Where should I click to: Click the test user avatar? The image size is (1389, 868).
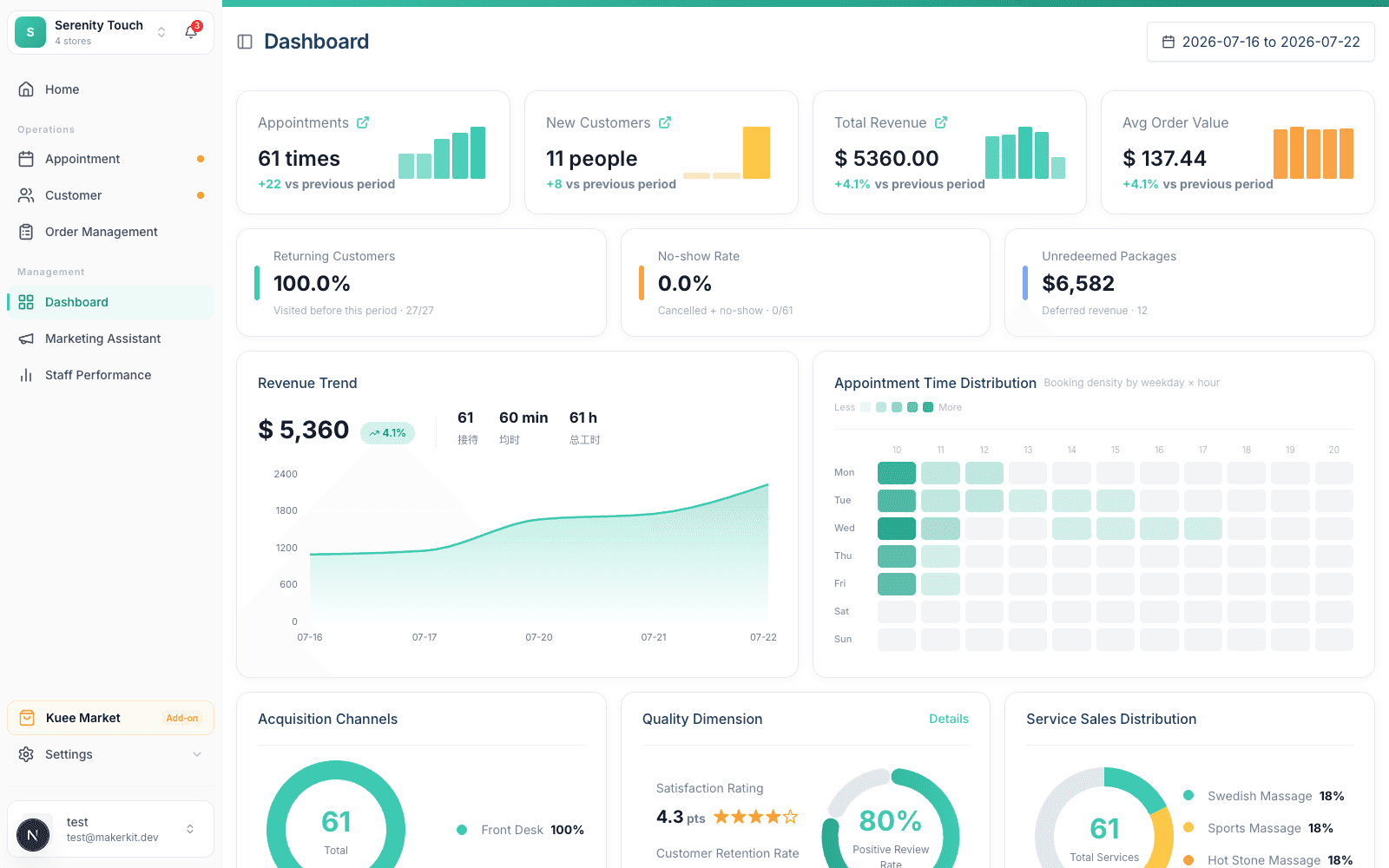click(33, 836)
